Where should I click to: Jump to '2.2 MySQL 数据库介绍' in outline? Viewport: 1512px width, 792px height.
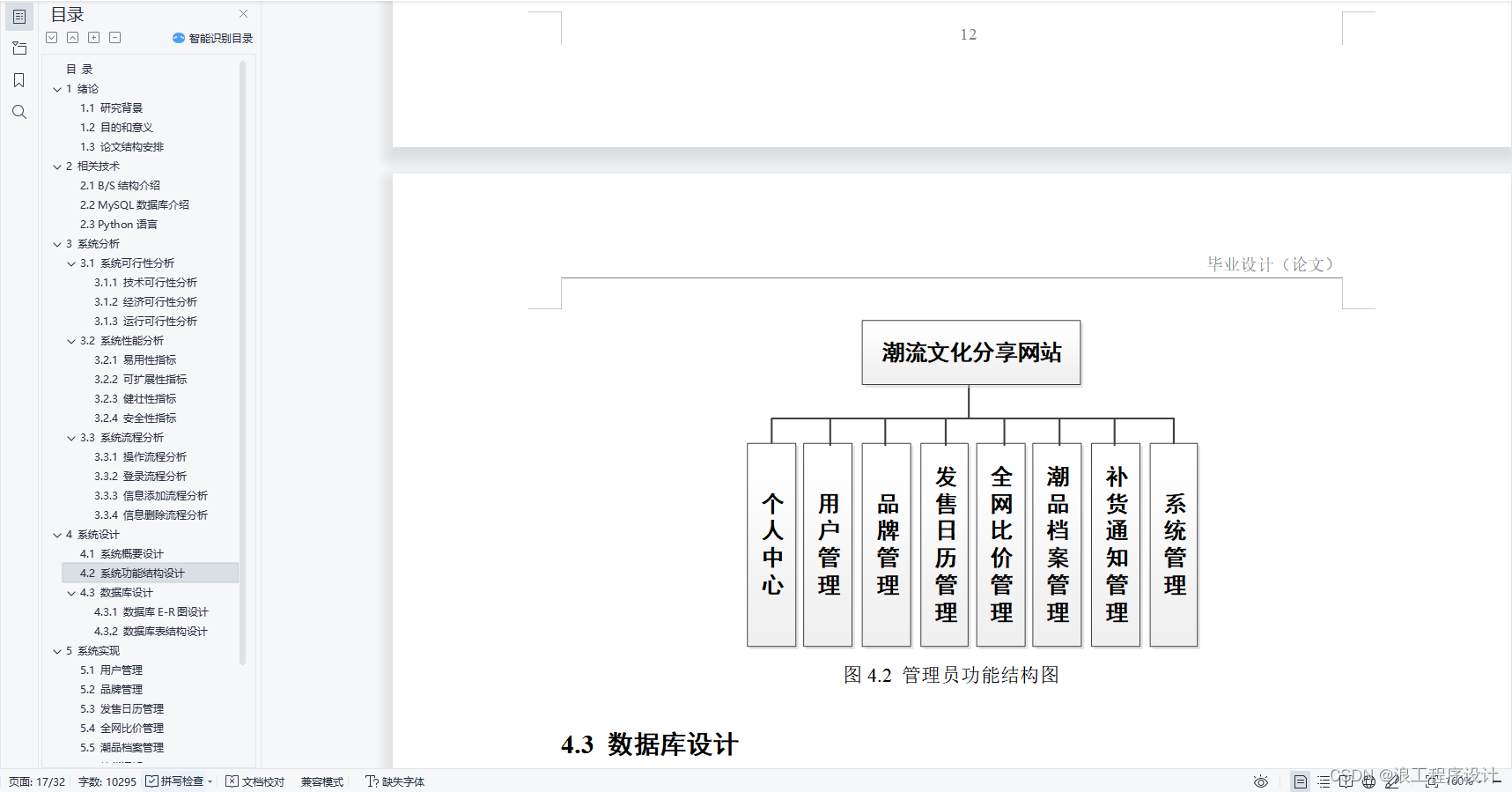[x=134, y=204]
